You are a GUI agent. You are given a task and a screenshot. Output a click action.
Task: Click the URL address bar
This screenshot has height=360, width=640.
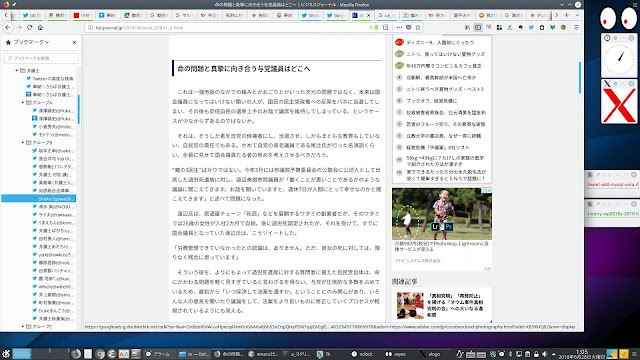[229, 27]
